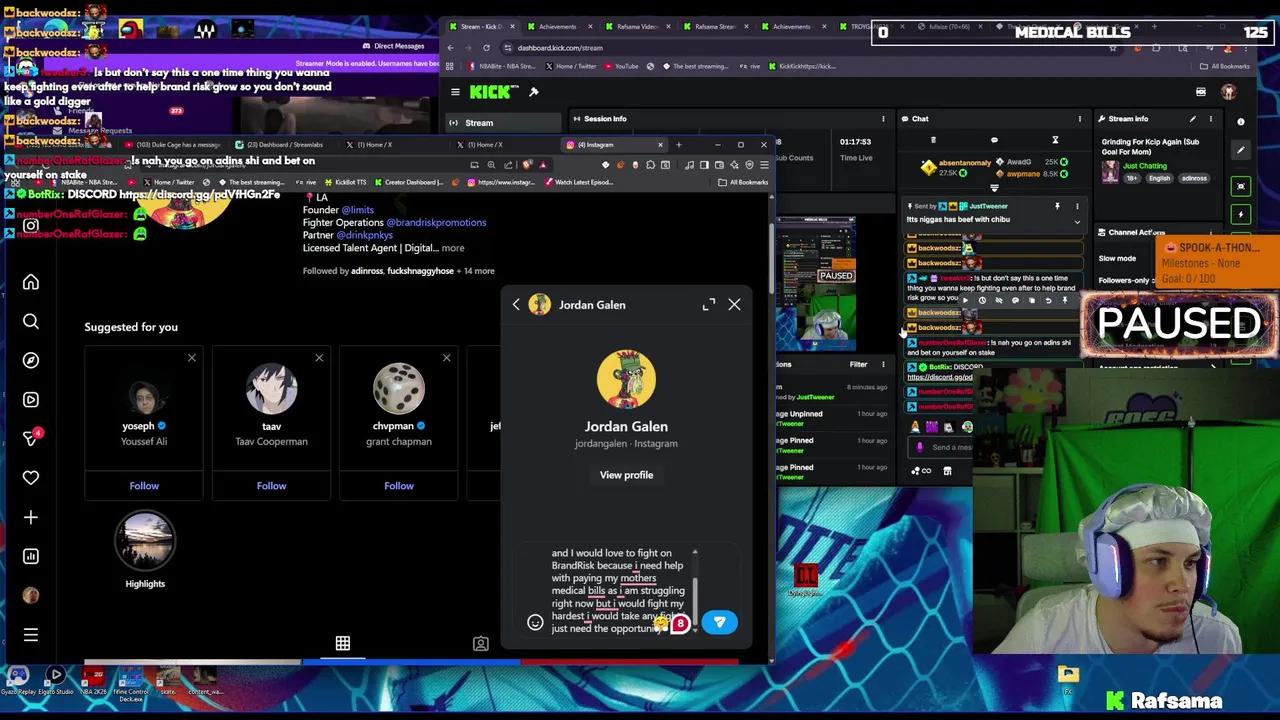Image resolution: width=1280 pixels, height=720 pixels.
Task: Open the @limits profile link
Action: (358, 210)
